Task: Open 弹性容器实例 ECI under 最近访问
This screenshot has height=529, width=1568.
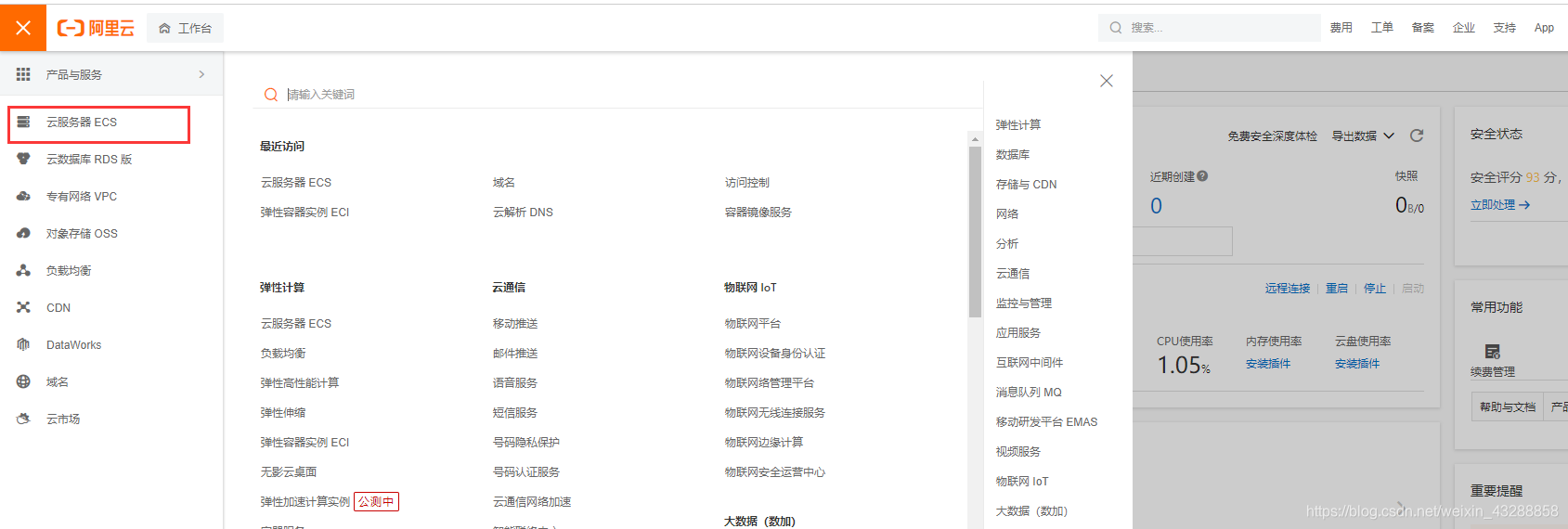Action: (305, 213)
